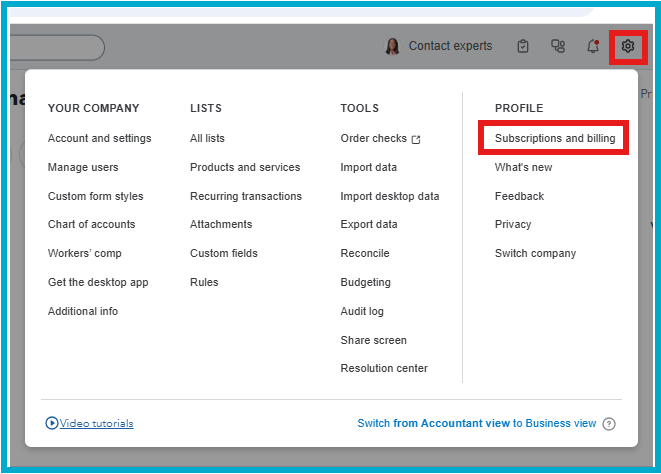The height and width of the screenshot is (474, 661).
Task: Open Subscriptions and billing
Action: pyautogui.click(x=554, y=138)
